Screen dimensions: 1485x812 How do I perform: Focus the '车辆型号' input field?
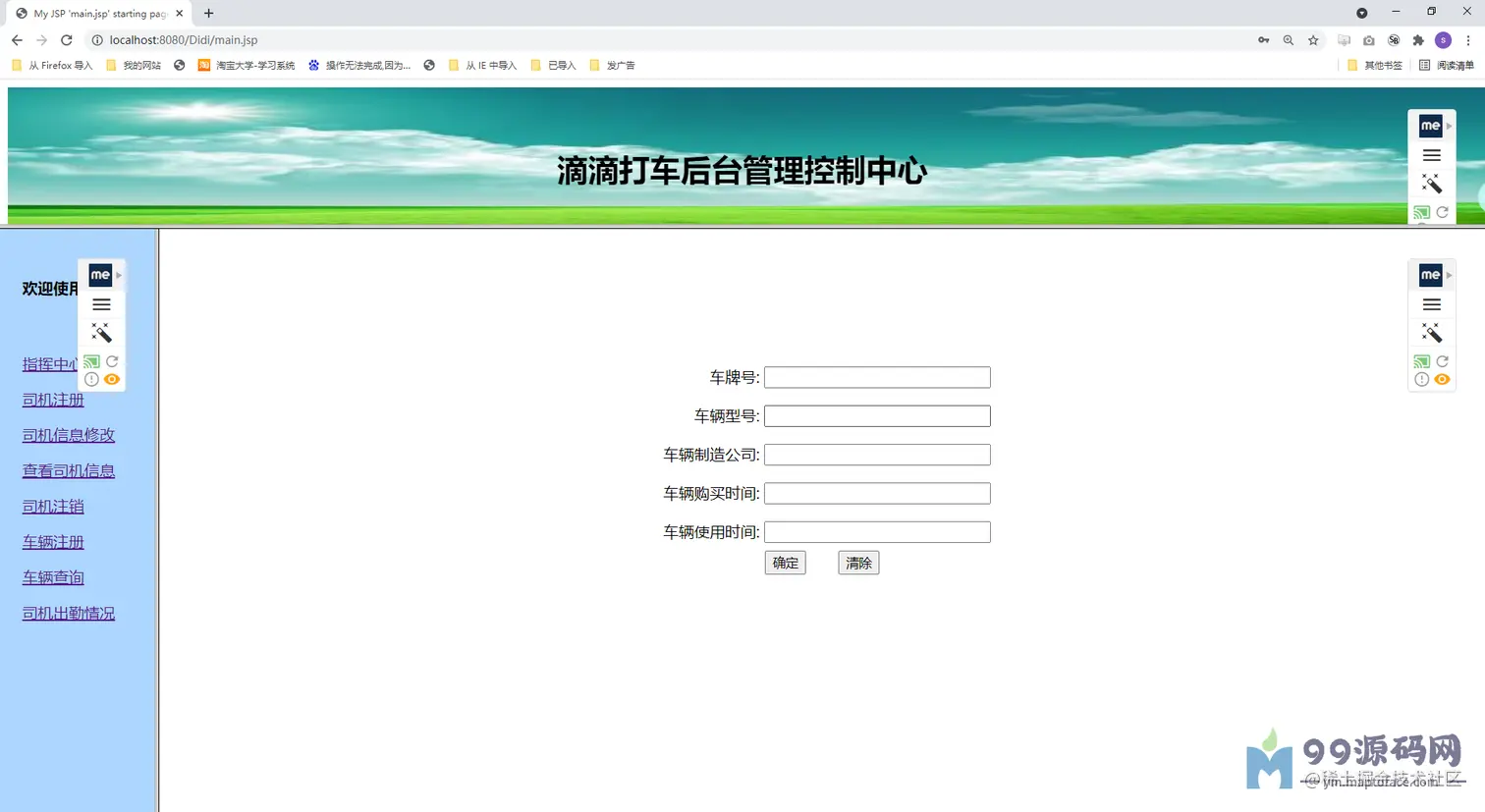pyautogui.click(x=877, y=416)
